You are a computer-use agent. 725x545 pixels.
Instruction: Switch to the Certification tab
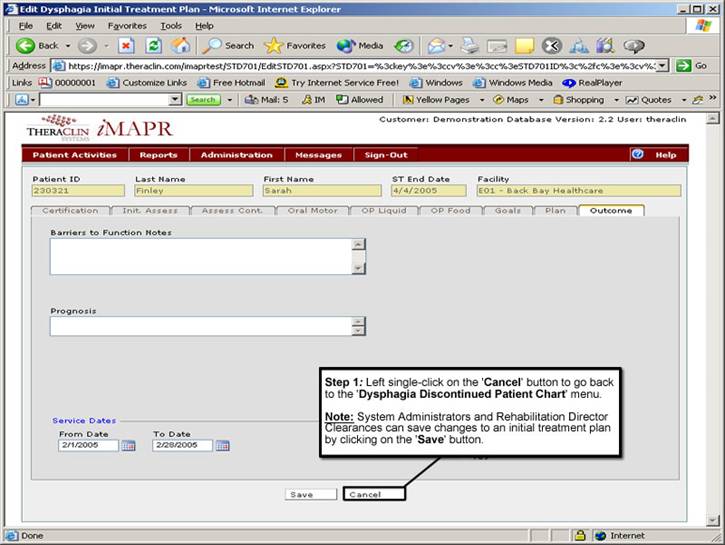pos(69,211)
